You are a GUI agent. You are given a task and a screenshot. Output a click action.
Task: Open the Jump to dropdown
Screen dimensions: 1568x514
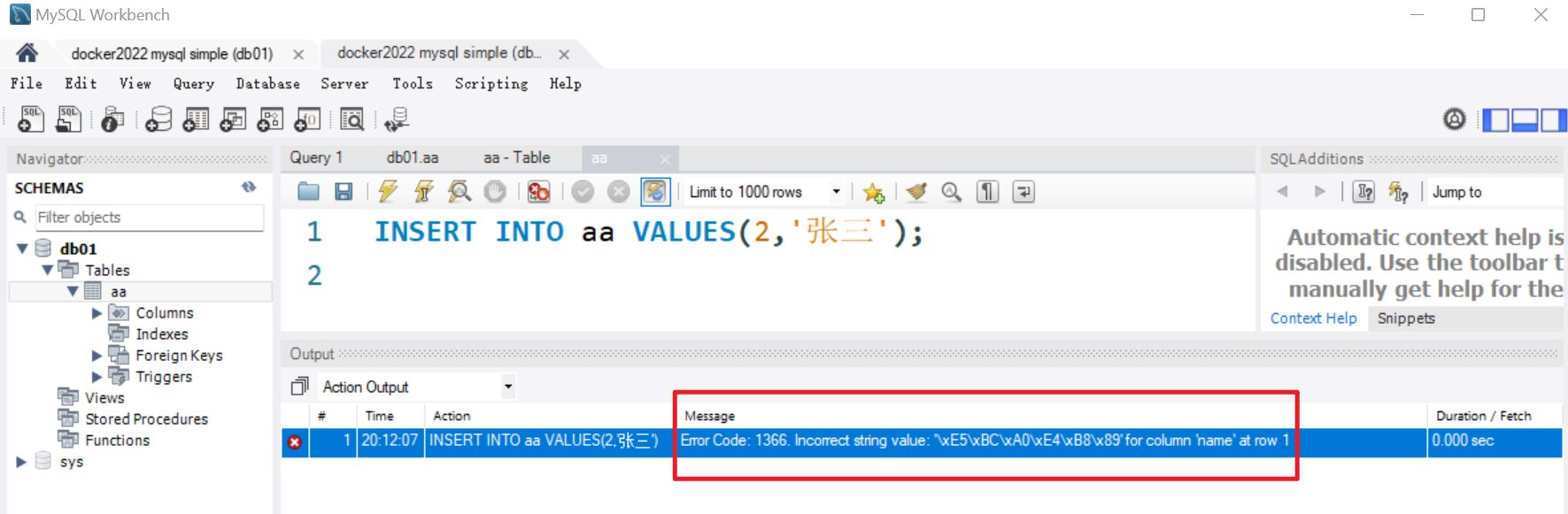[1495, 192]
